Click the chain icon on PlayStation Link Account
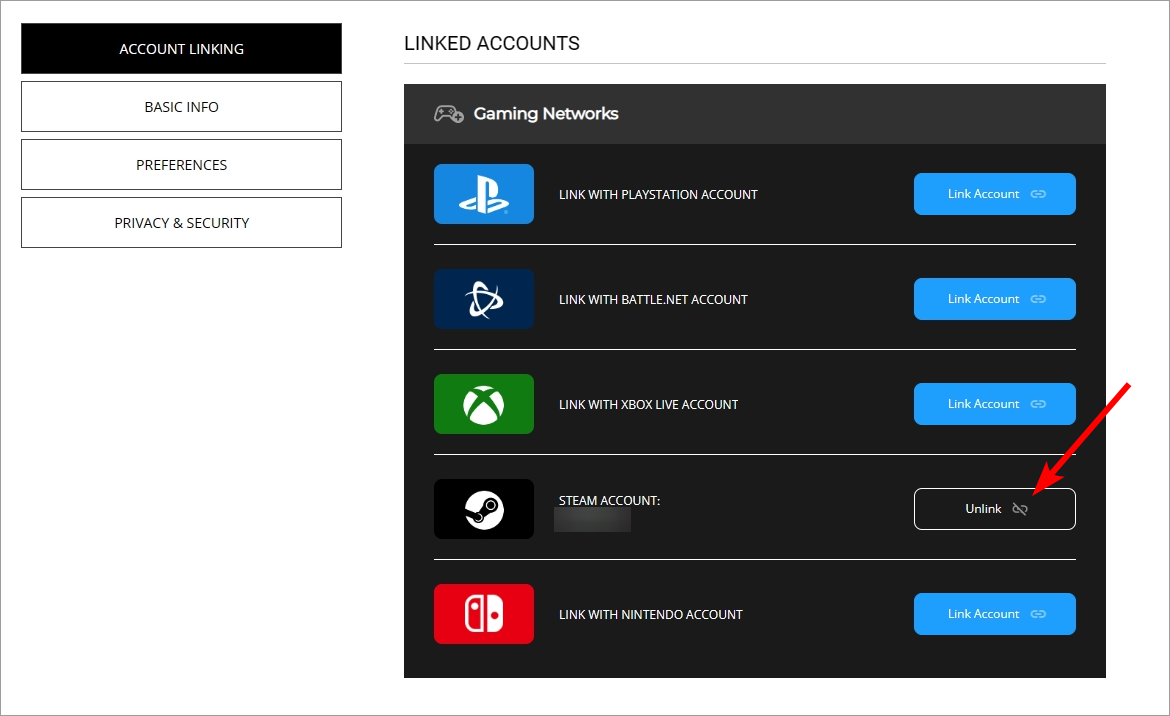This screenshot has height=716, width=1170. point(1038,194)
